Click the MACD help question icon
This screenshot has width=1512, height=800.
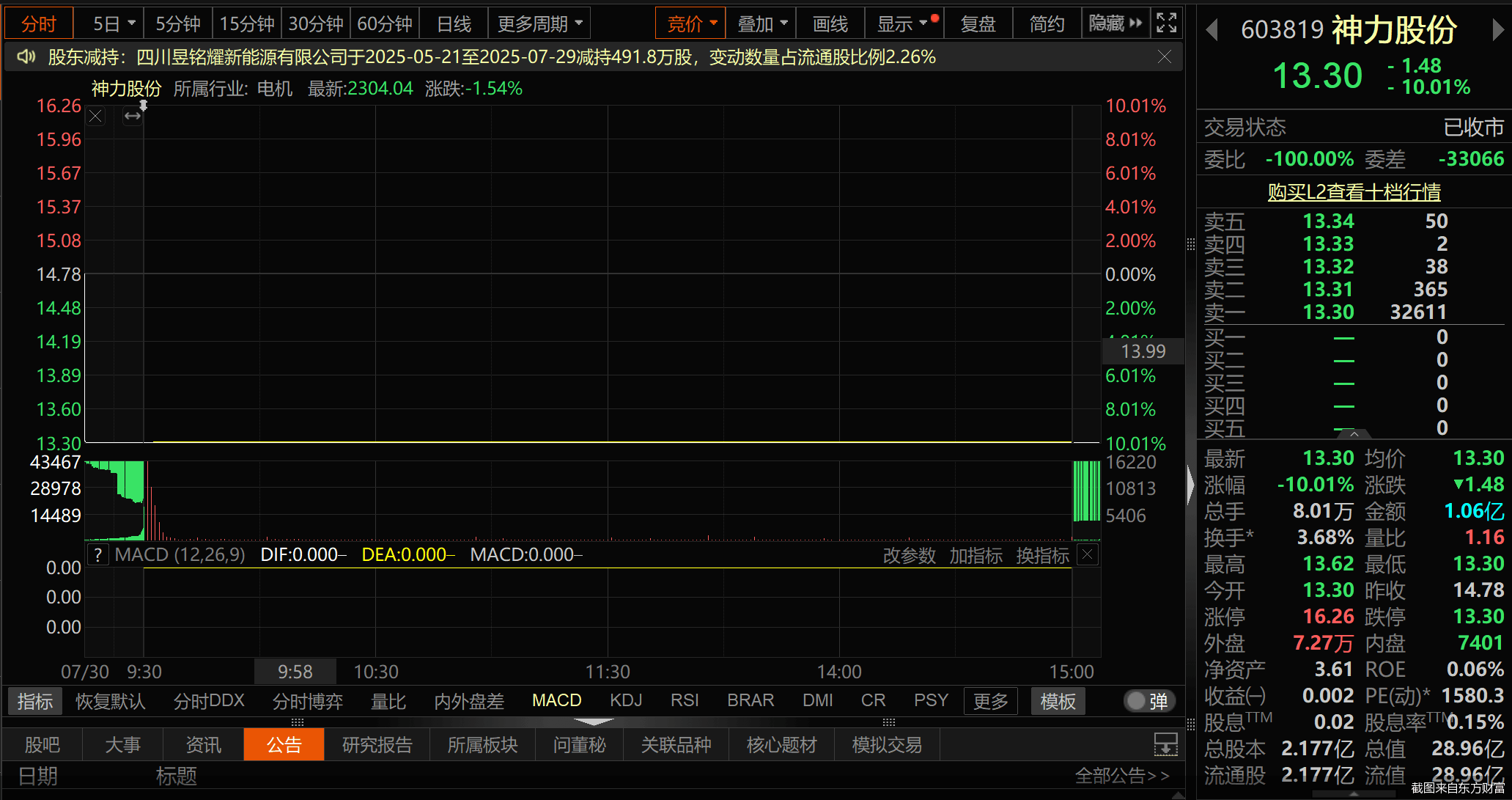click(97, 555)
